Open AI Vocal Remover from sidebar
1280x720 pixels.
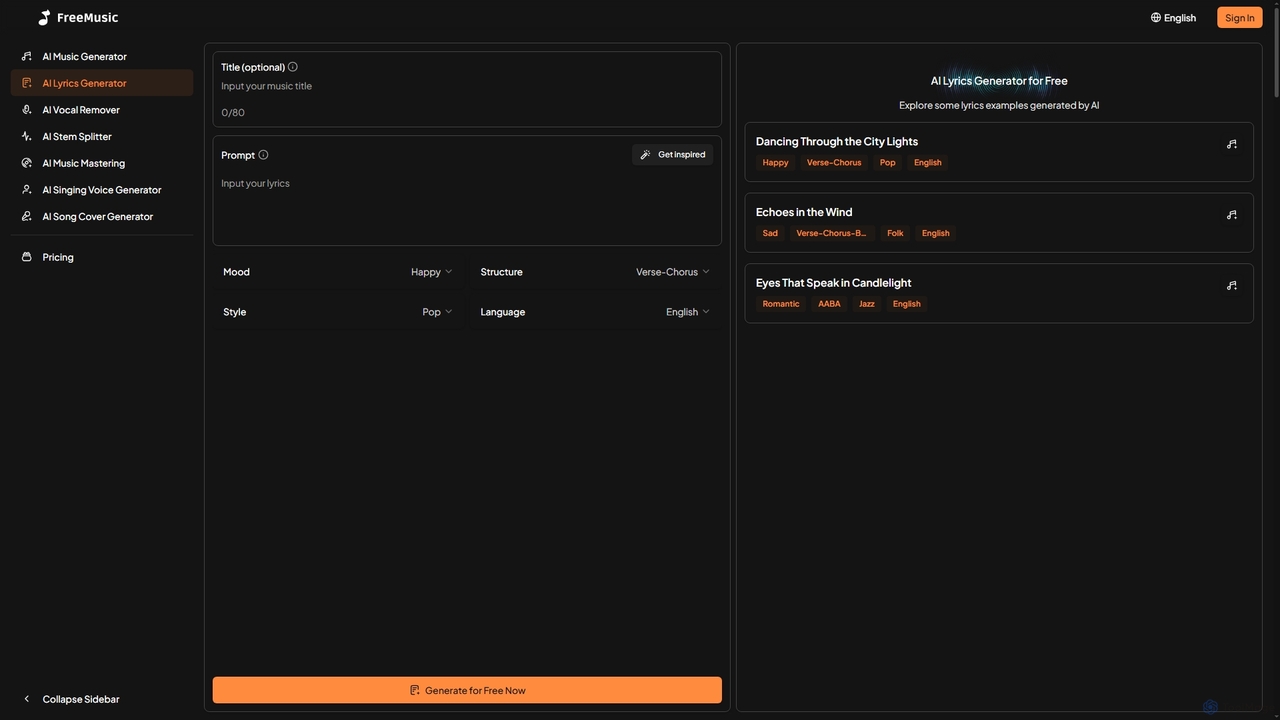tap(102, 110)
